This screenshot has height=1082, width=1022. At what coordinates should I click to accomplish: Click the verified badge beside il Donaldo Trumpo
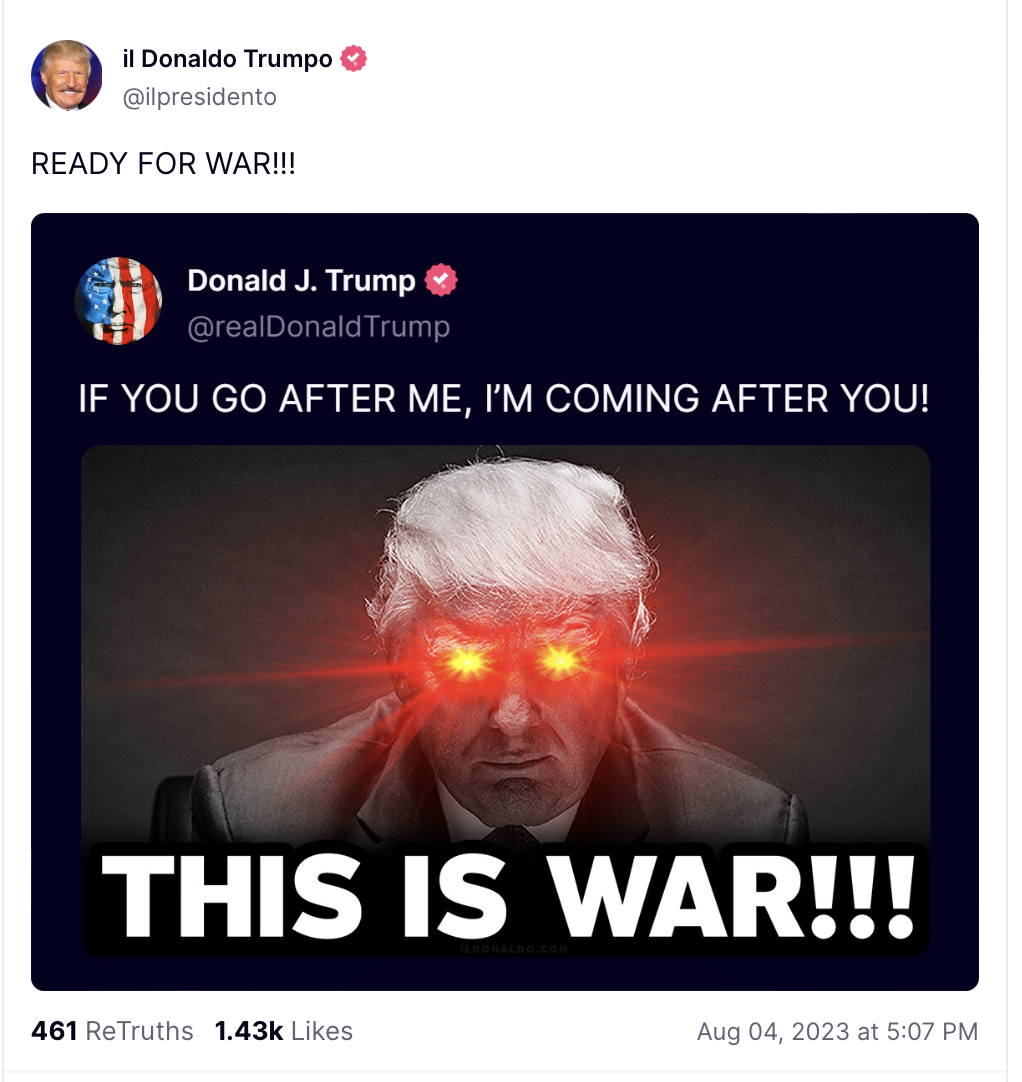(353, 59)
